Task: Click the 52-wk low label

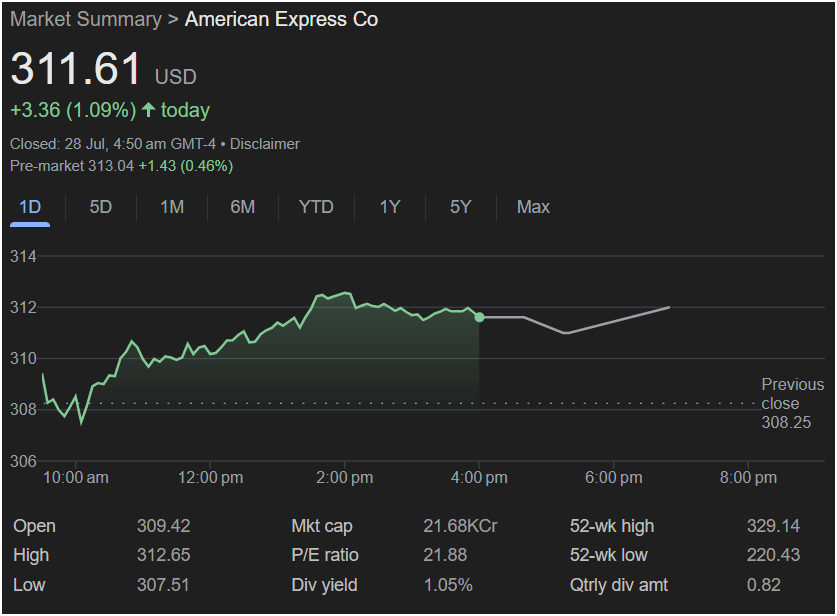Action: 609,555
